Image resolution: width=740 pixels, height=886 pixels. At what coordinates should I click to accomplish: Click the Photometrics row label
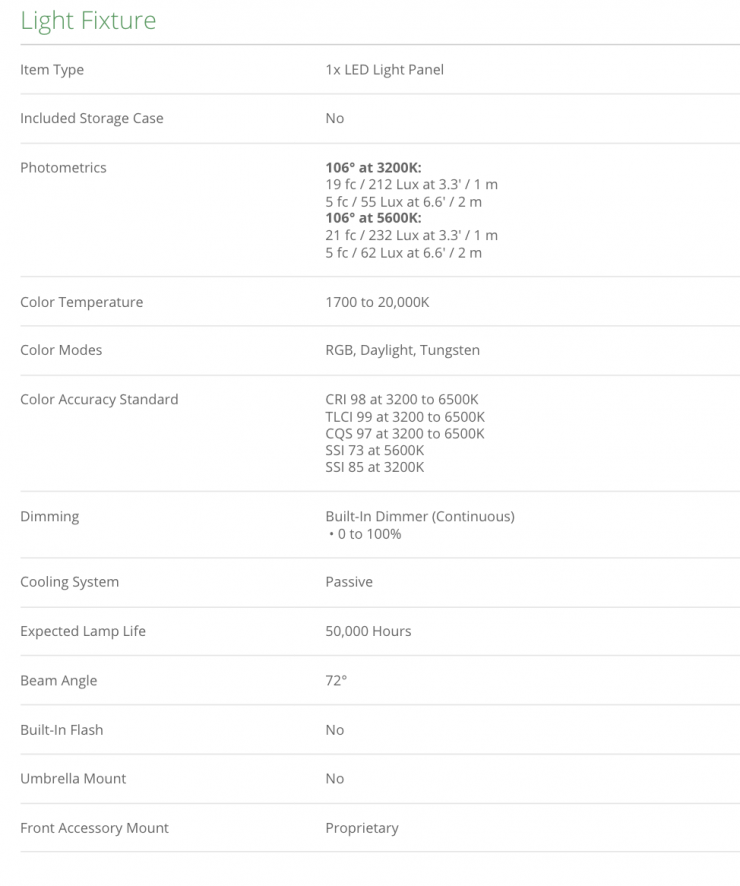tap(63, 167)
